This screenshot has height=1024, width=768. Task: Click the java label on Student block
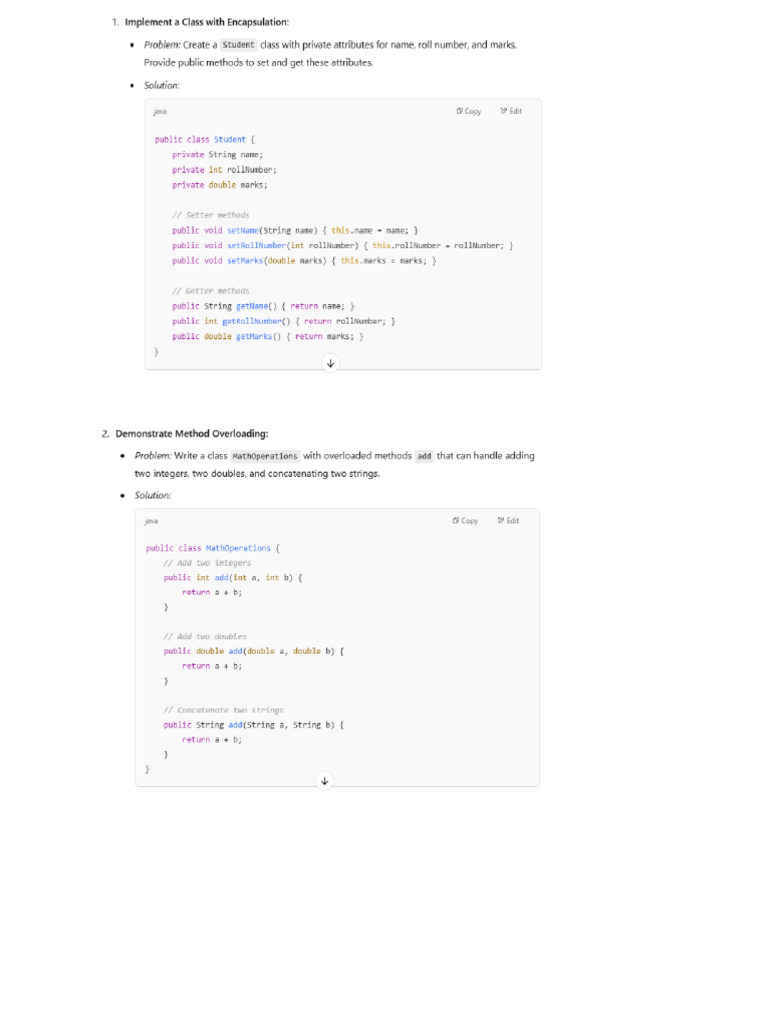point(160,111)
